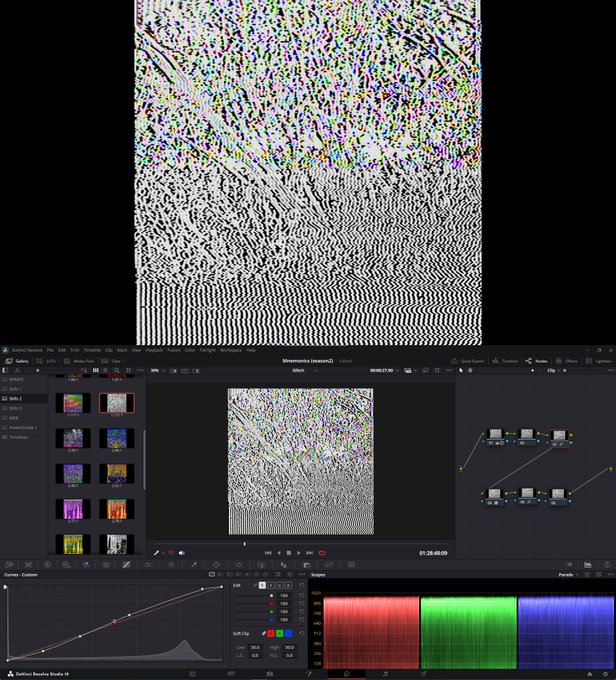Play the clip forward
This screenshot has width=616, height=680.
[299, 552]
